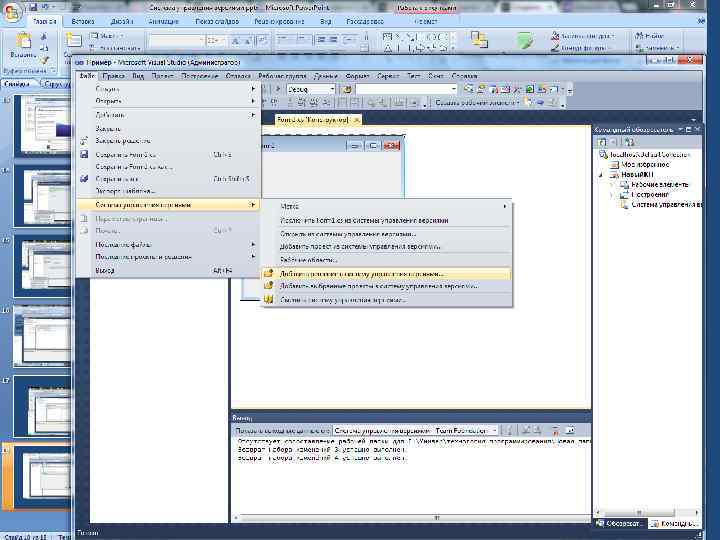Click the Refresh icon in the Team Explorer toolbar
720x540 pixels.
tap(602, 142)
